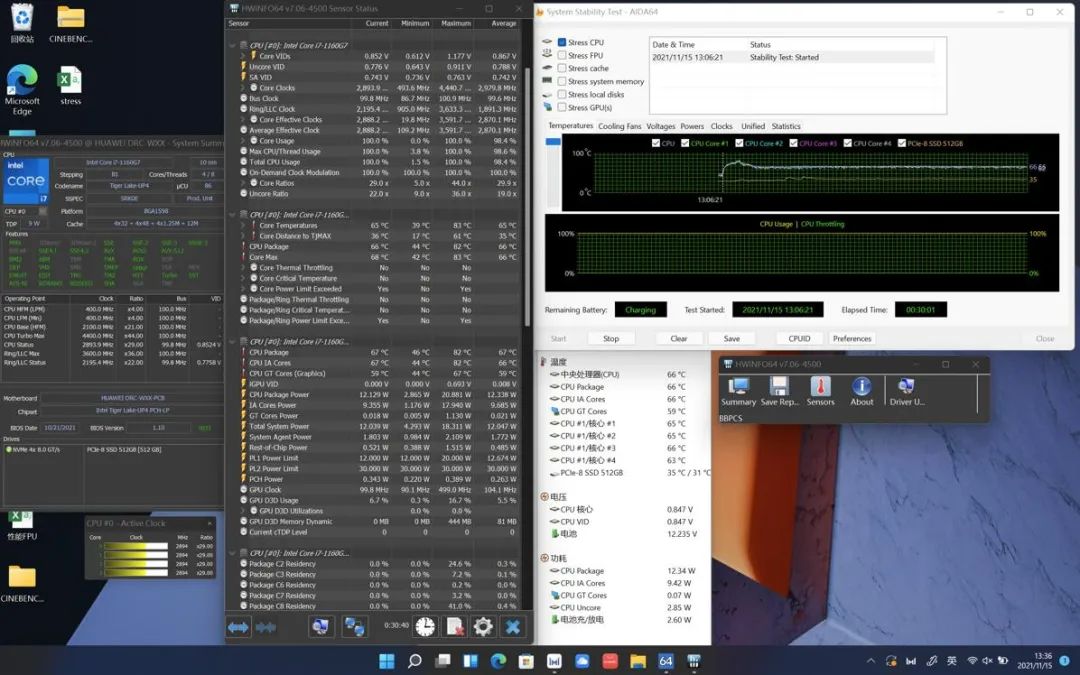Expand Core Distance to TjMAX row

242,236
